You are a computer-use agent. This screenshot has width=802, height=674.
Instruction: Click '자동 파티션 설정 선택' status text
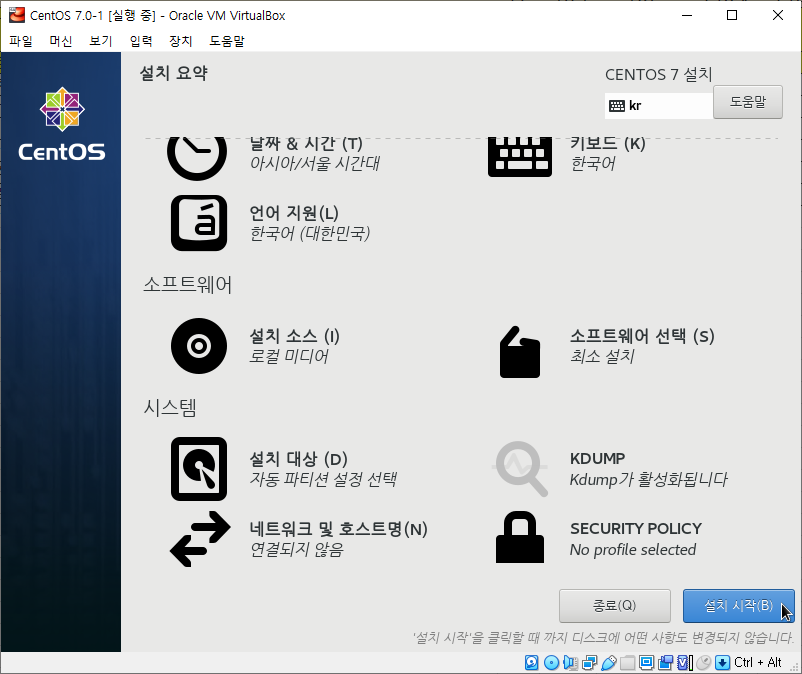(323, 479)
